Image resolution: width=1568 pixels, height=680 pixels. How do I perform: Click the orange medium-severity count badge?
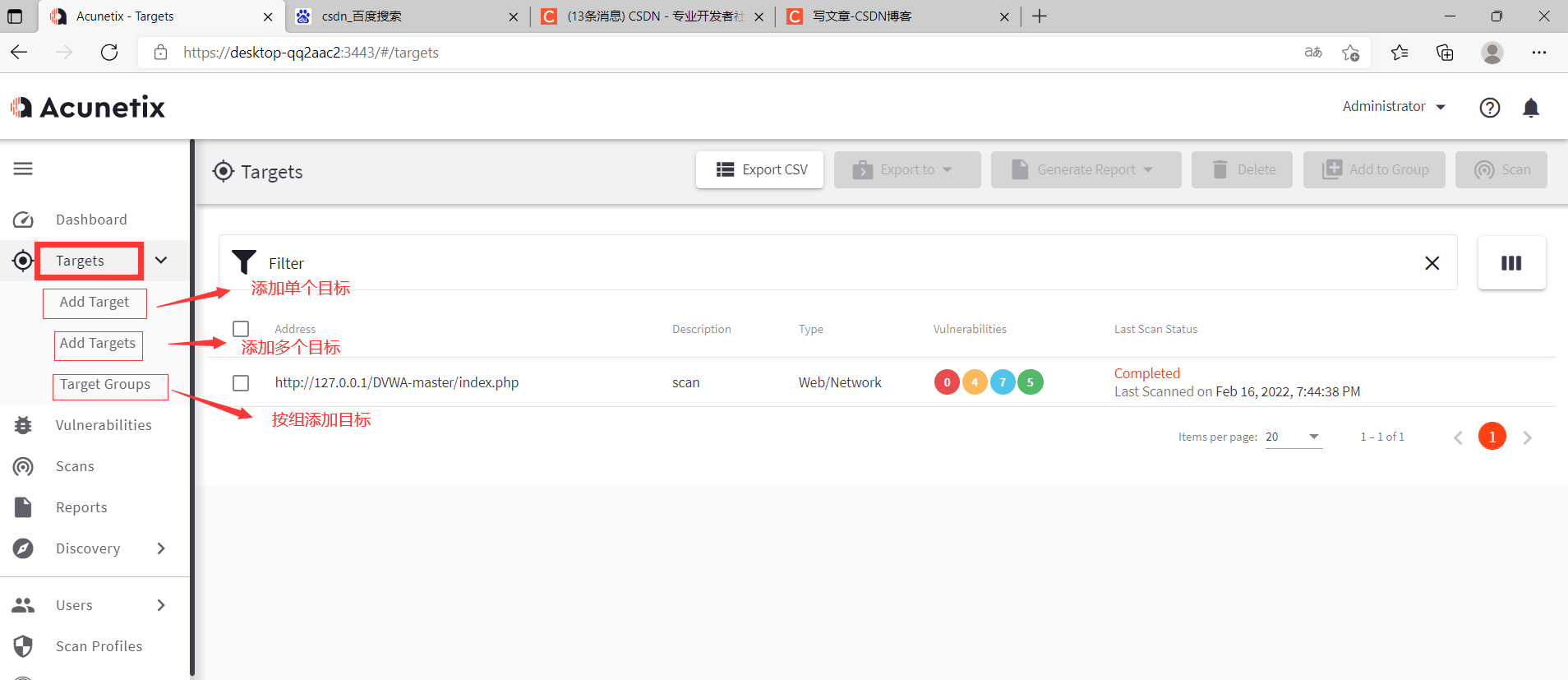pyautogui.click(x=975, y=382)
